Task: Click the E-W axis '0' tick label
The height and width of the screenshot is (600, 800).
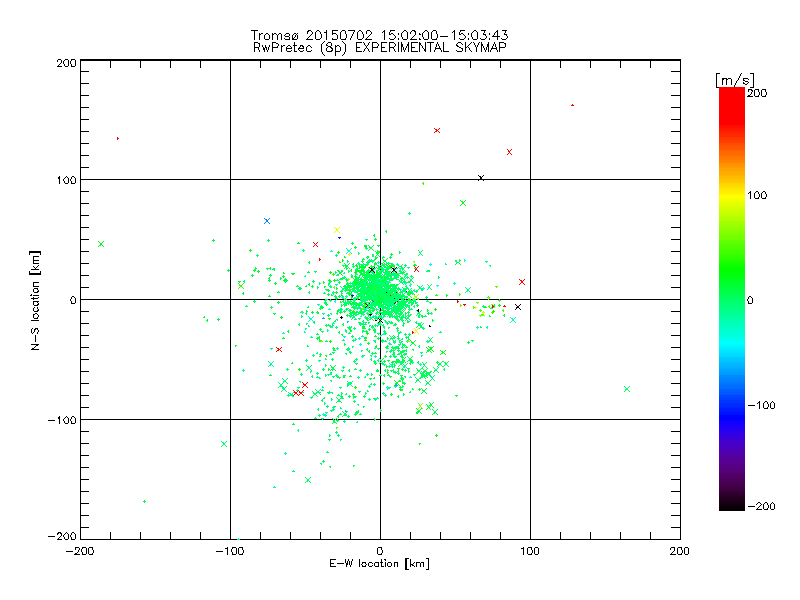Action: tap(380, 551)
